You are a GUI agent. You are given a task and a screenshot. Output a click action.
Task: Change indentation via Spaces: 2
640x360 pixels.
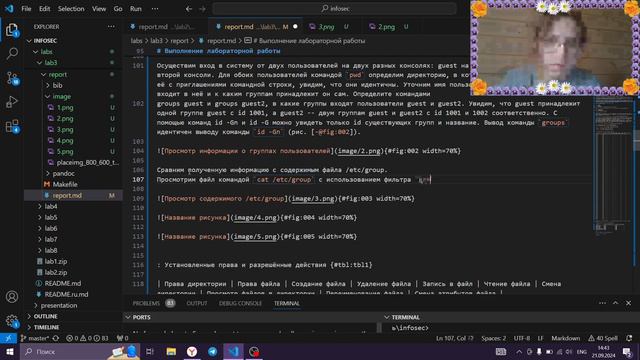click(x=493, y=338)
